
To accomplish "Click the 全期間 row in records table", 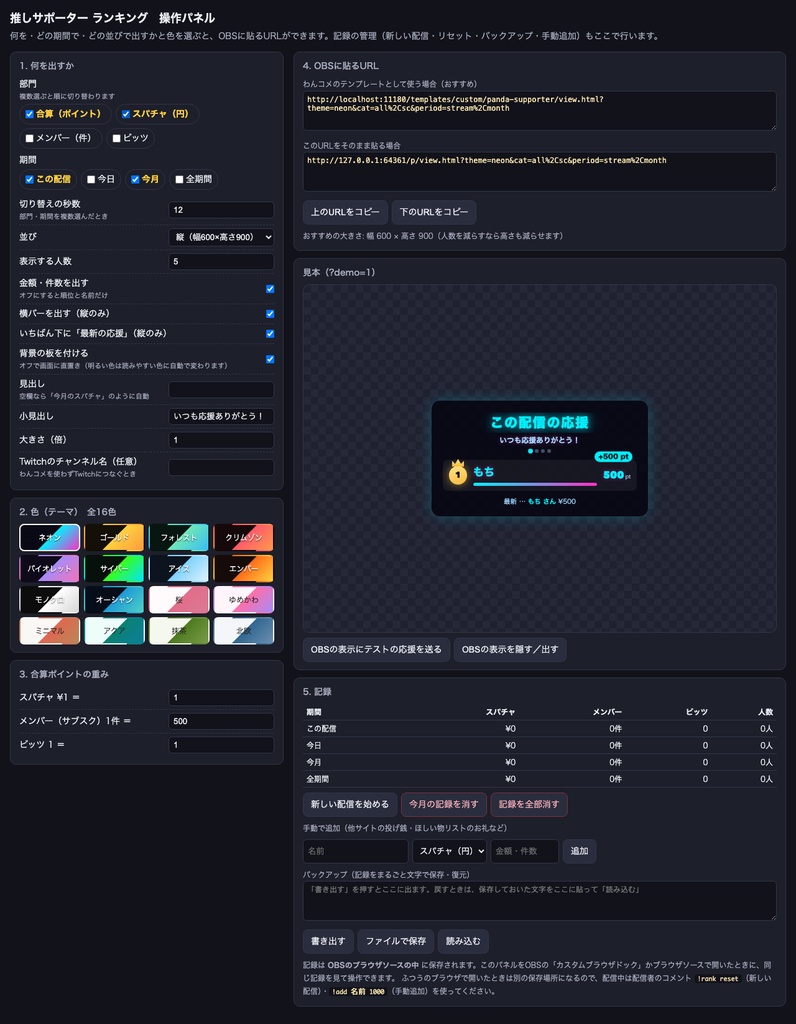I will coord(539,779).
